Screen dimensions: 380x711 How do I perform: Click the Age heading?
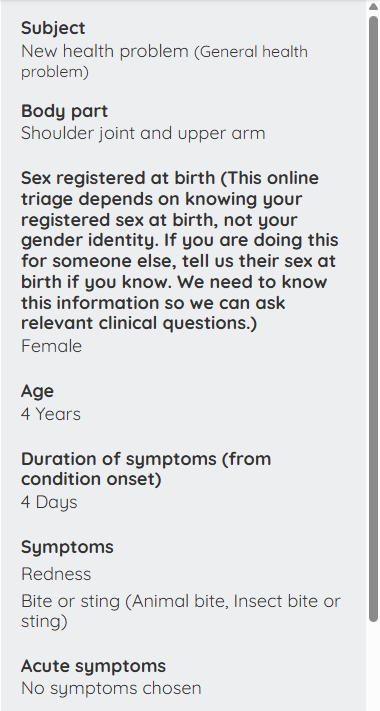tap(37, 391)
